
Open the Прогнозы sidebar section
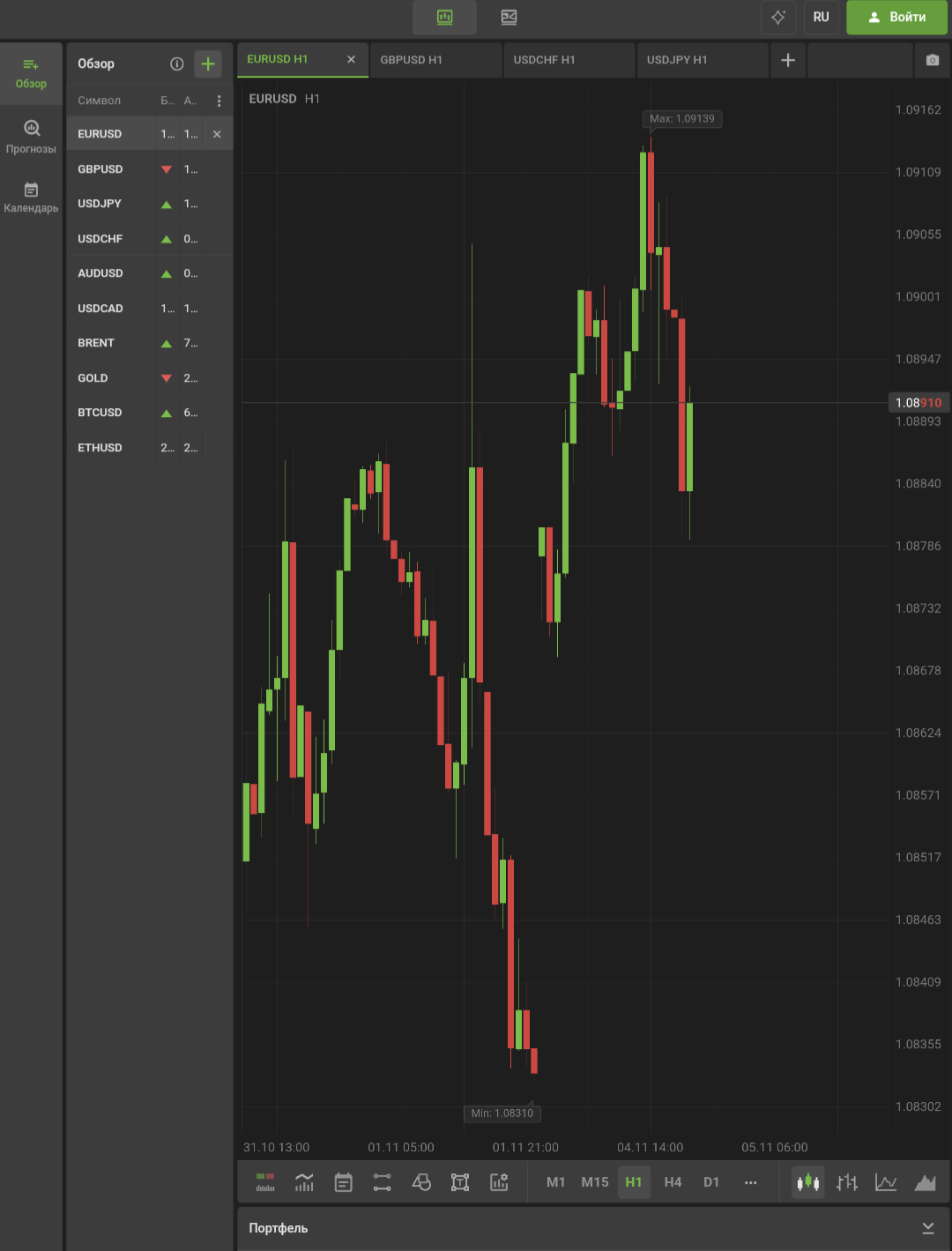pos(31,137)
